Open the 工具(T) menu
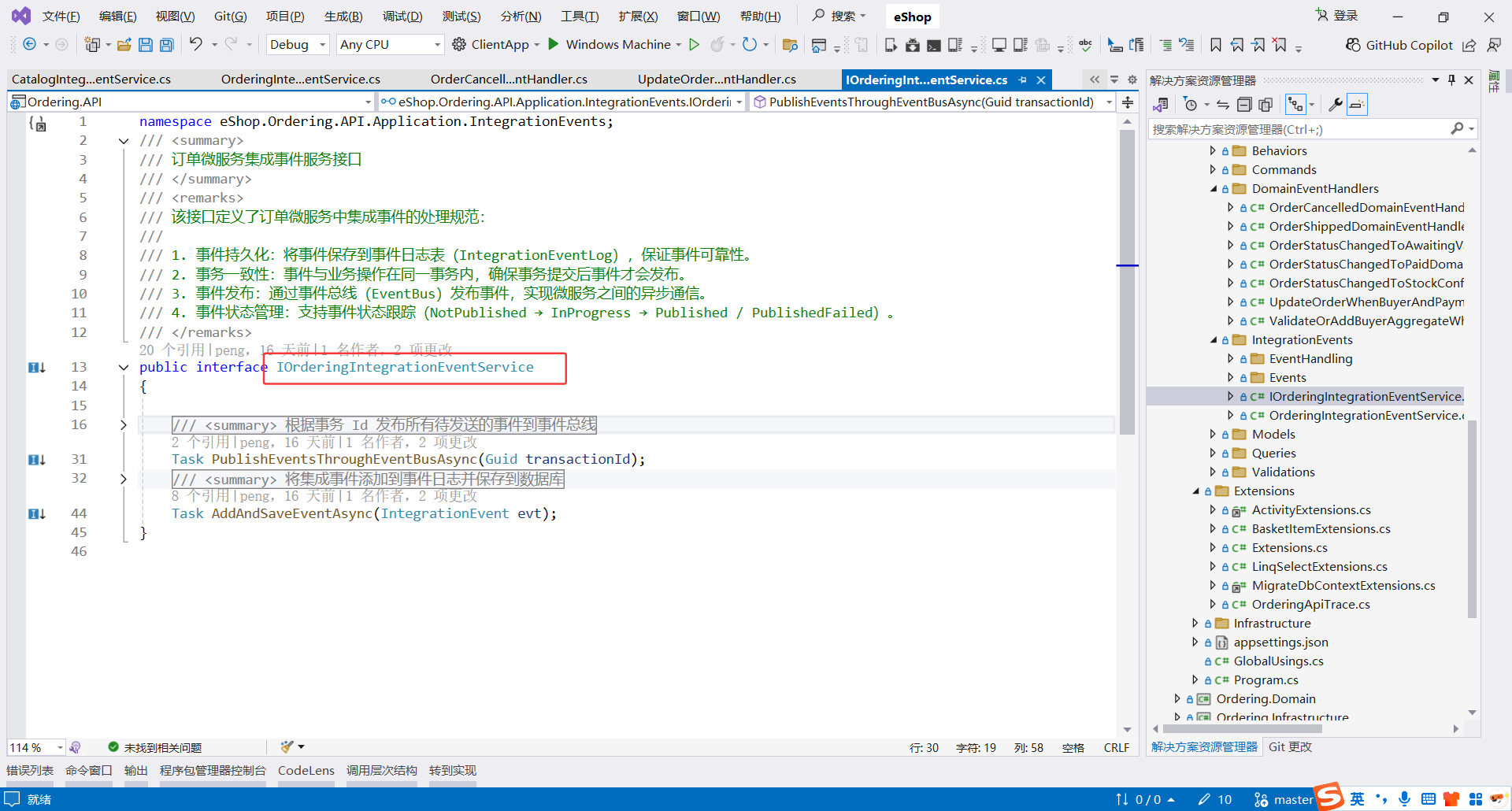1512x811 pixels. [x=580, y=16]
